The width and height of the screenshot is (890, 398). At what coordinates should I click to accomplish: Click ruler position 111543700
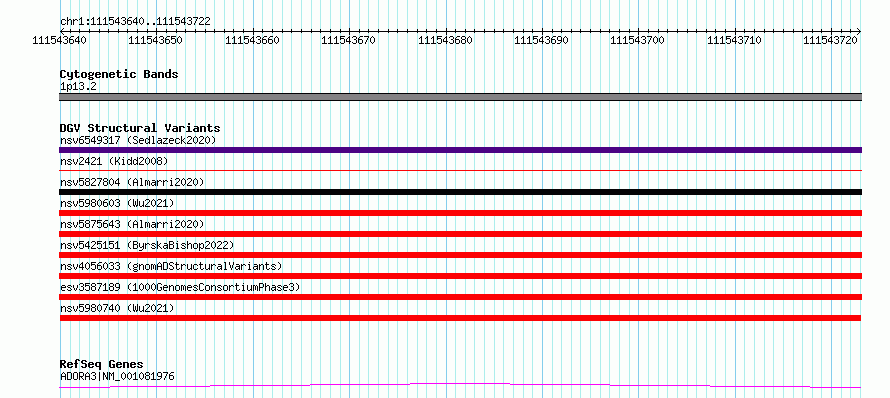[638, 40]
